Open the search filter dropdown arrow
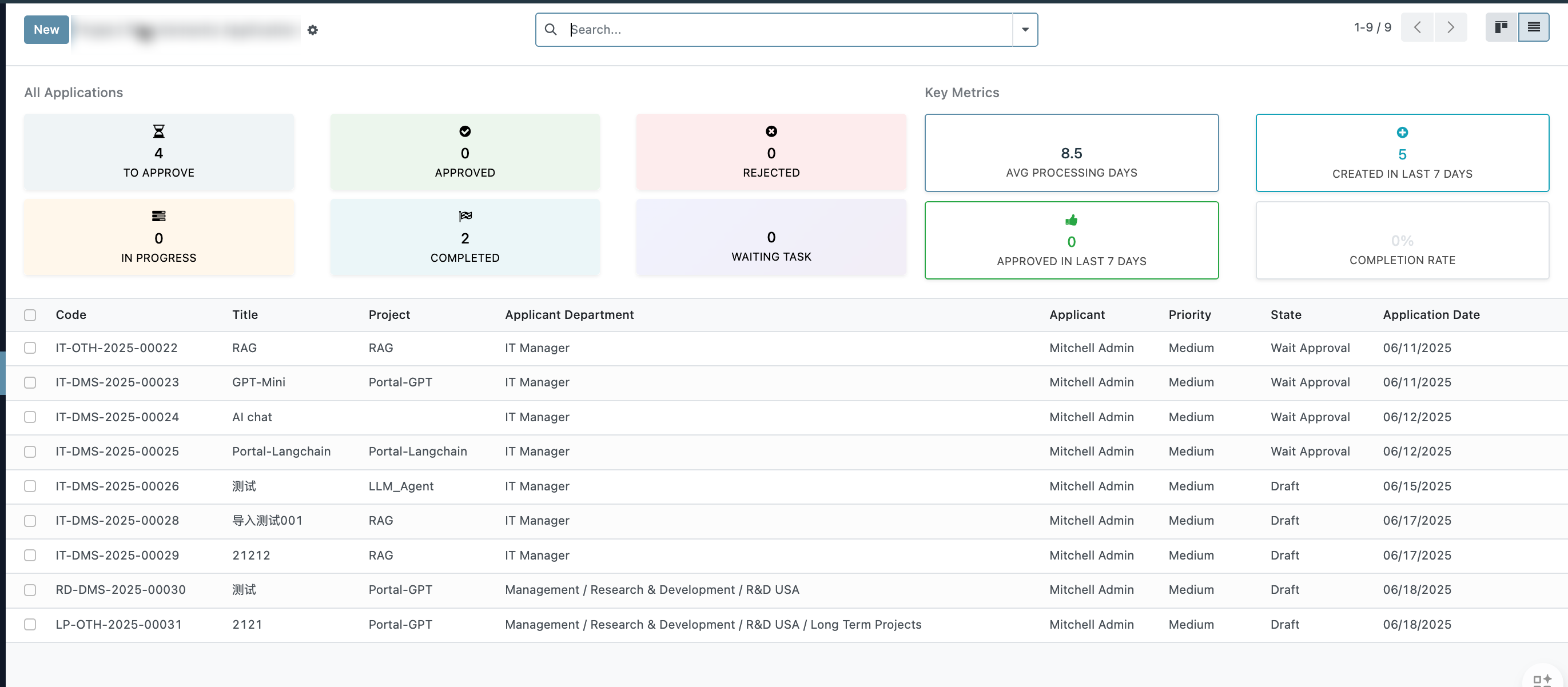1568x687 pixels. (1025, 29)
